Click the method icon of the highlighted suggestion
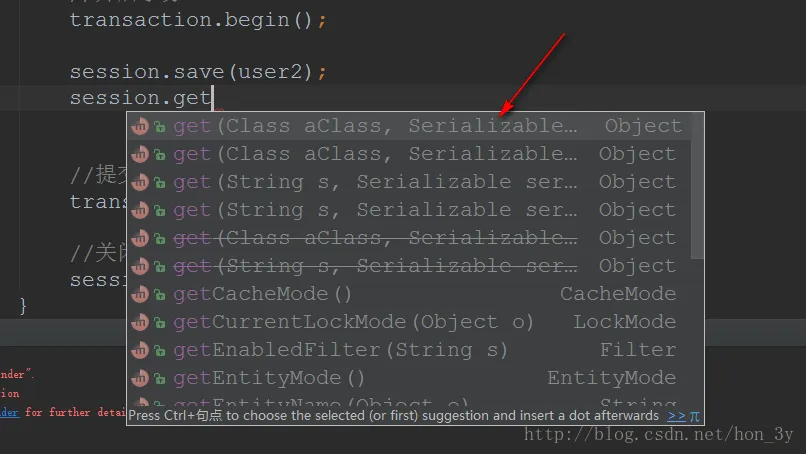 click(x=140, y=126)
